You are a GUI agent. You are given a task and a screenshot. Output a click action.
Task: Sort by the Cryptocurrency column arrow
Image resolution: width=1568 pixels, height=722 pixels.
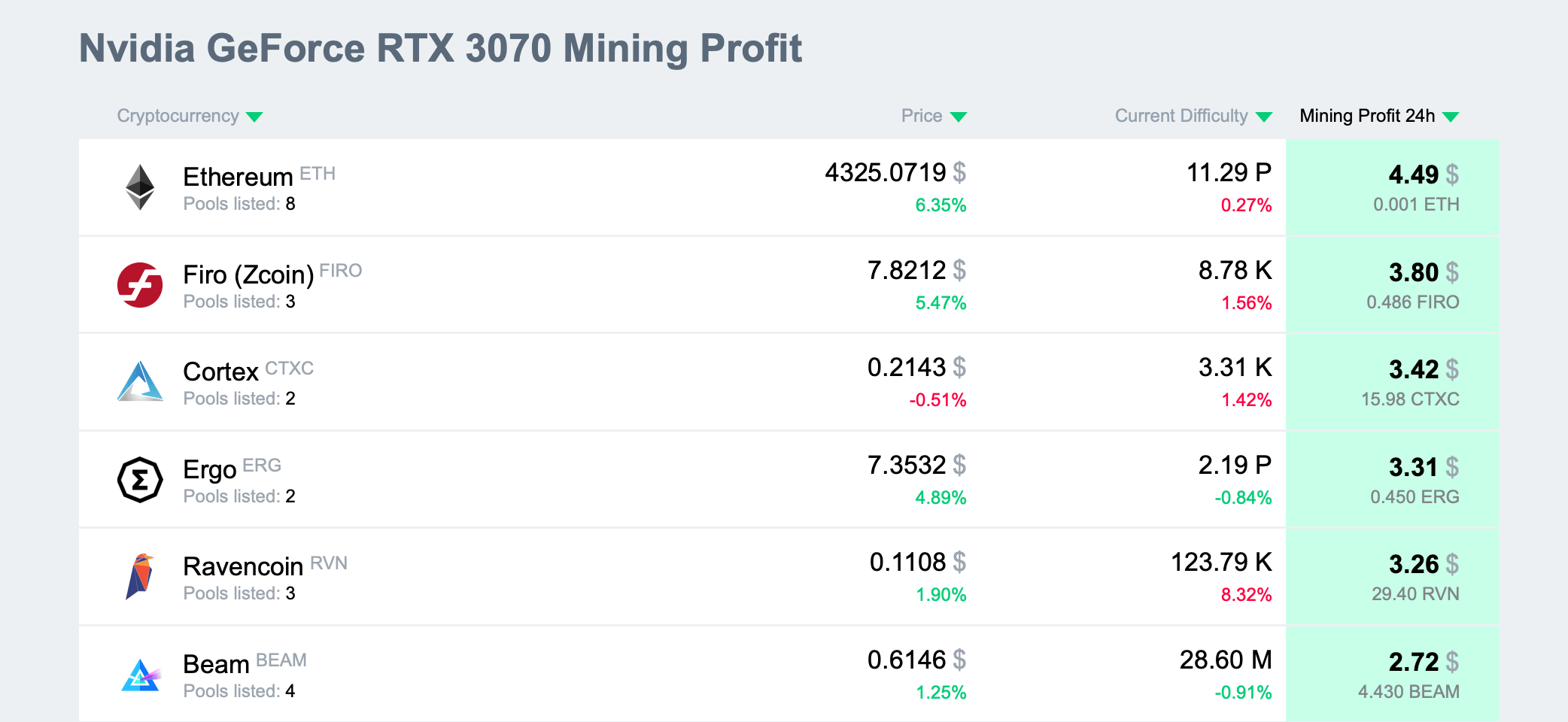click(x=254, y=117)
